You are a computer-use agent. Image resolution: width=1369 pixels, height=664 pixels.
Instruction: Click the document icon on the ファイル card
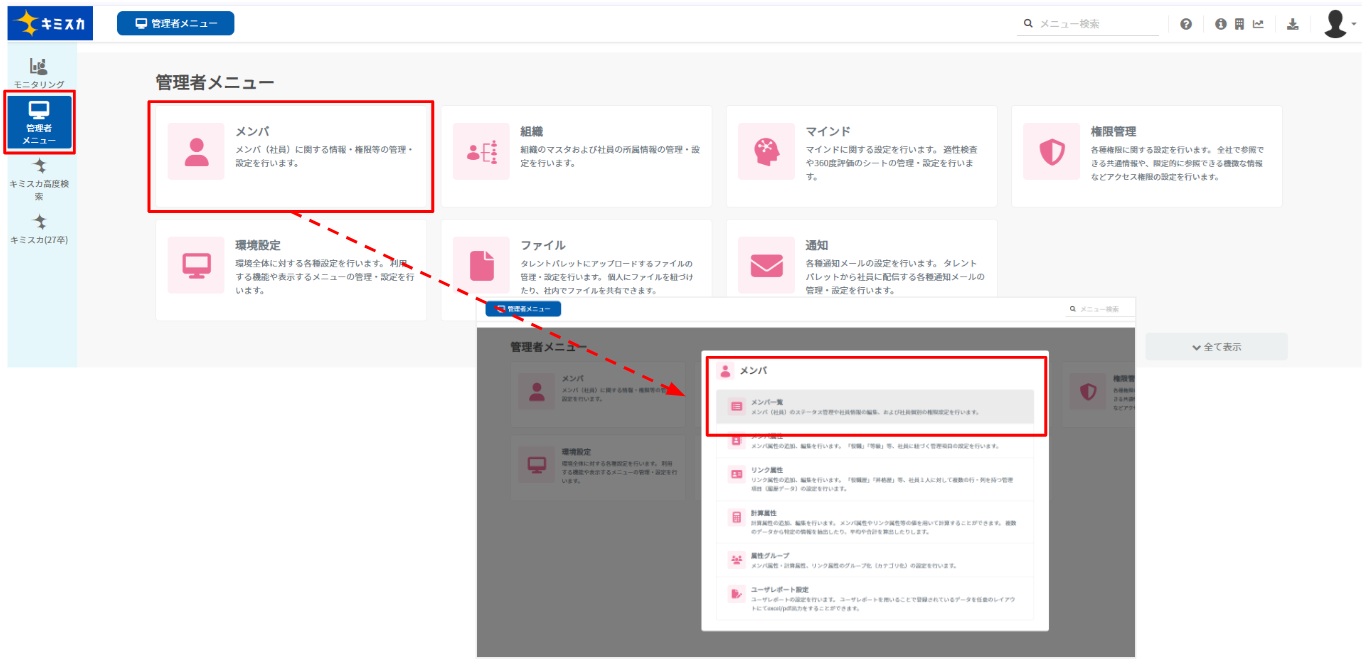tap(482, 265)
